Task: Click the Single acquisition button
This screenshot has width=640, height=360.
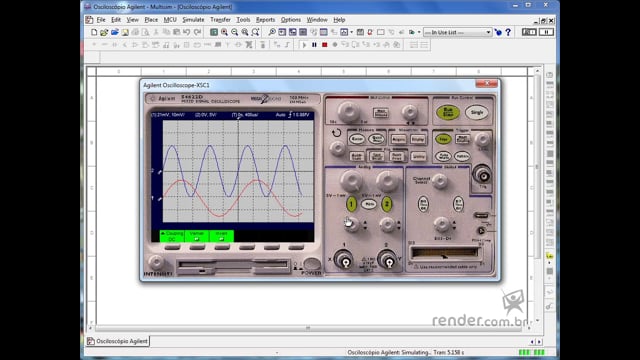Action: [x=477, y=112]
